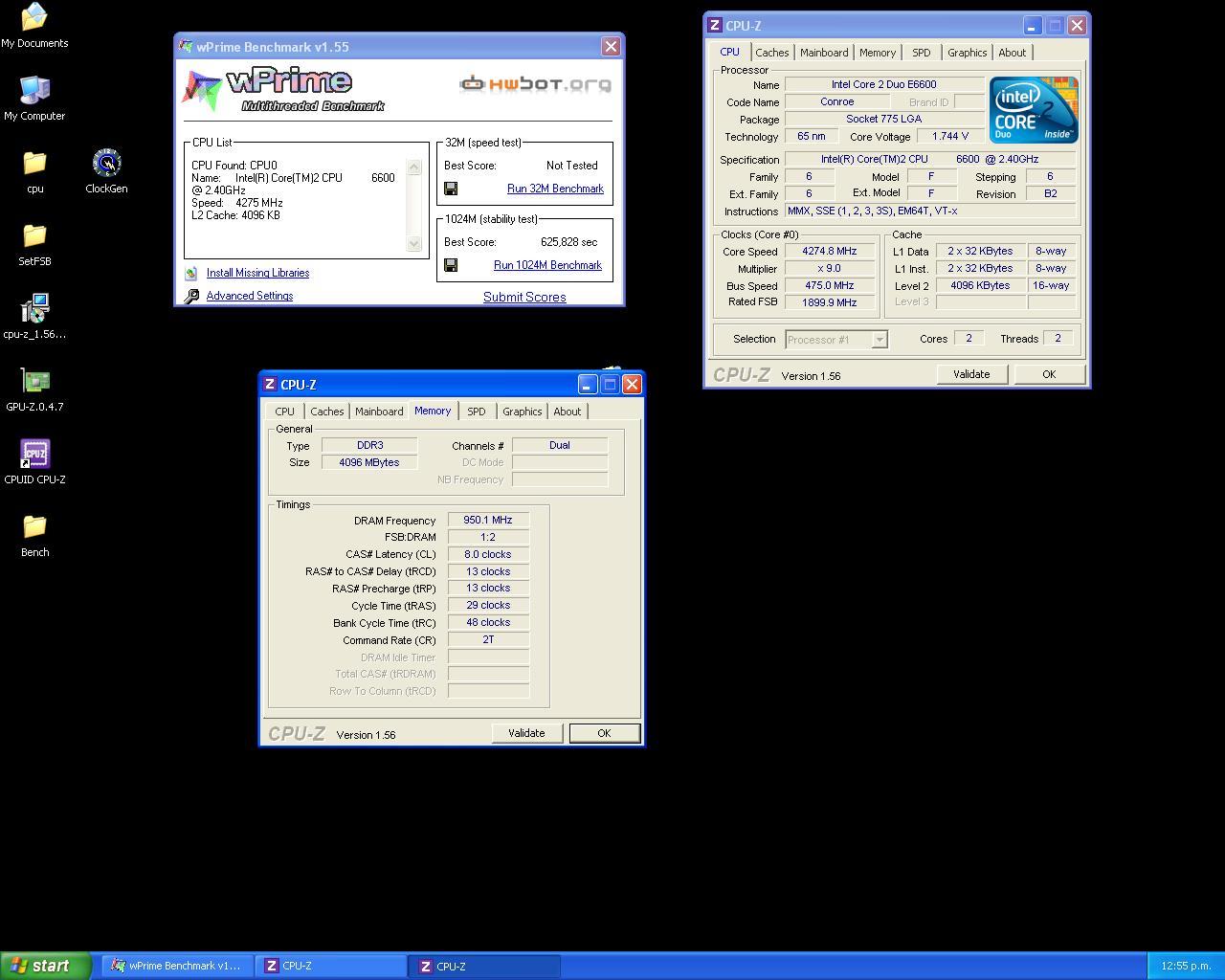Viewport: 1225px width, 980px height.
Task: Click CPU-Z title icon in CPU window
Action: tap(715, 26)
